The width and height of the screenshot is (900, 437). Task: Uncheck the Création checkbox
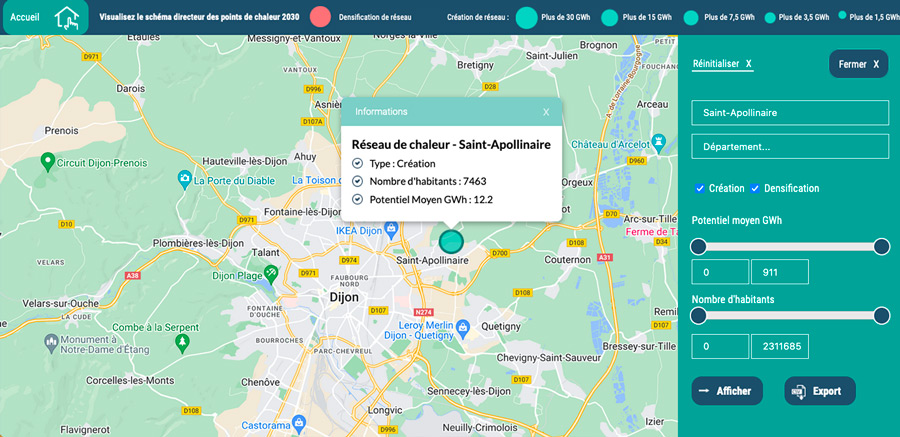(x=700, y=188)
